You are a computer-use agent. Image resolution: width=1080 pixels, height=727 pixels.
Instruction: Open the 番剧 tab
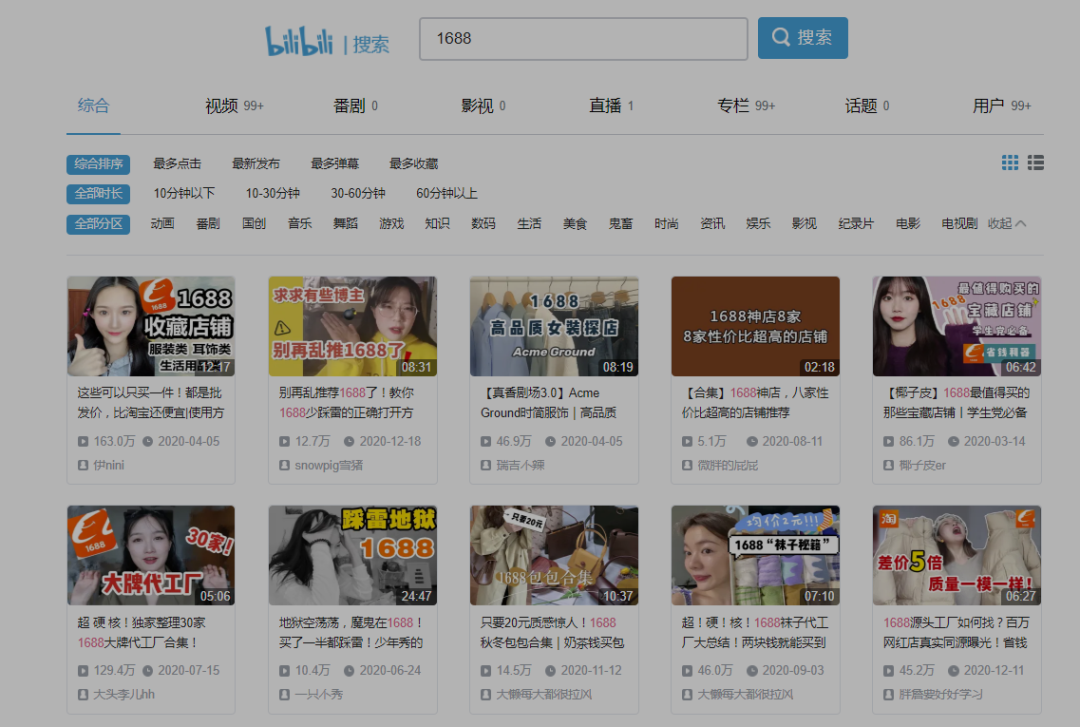click(355, 105)
